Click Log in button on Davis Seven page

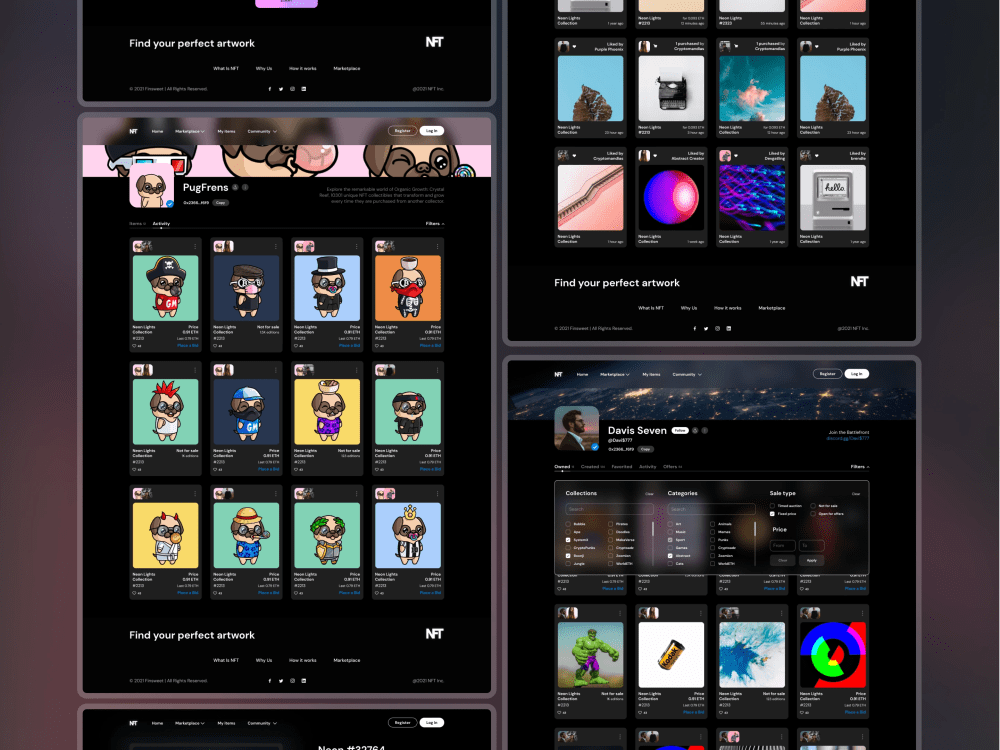point(857,374)
